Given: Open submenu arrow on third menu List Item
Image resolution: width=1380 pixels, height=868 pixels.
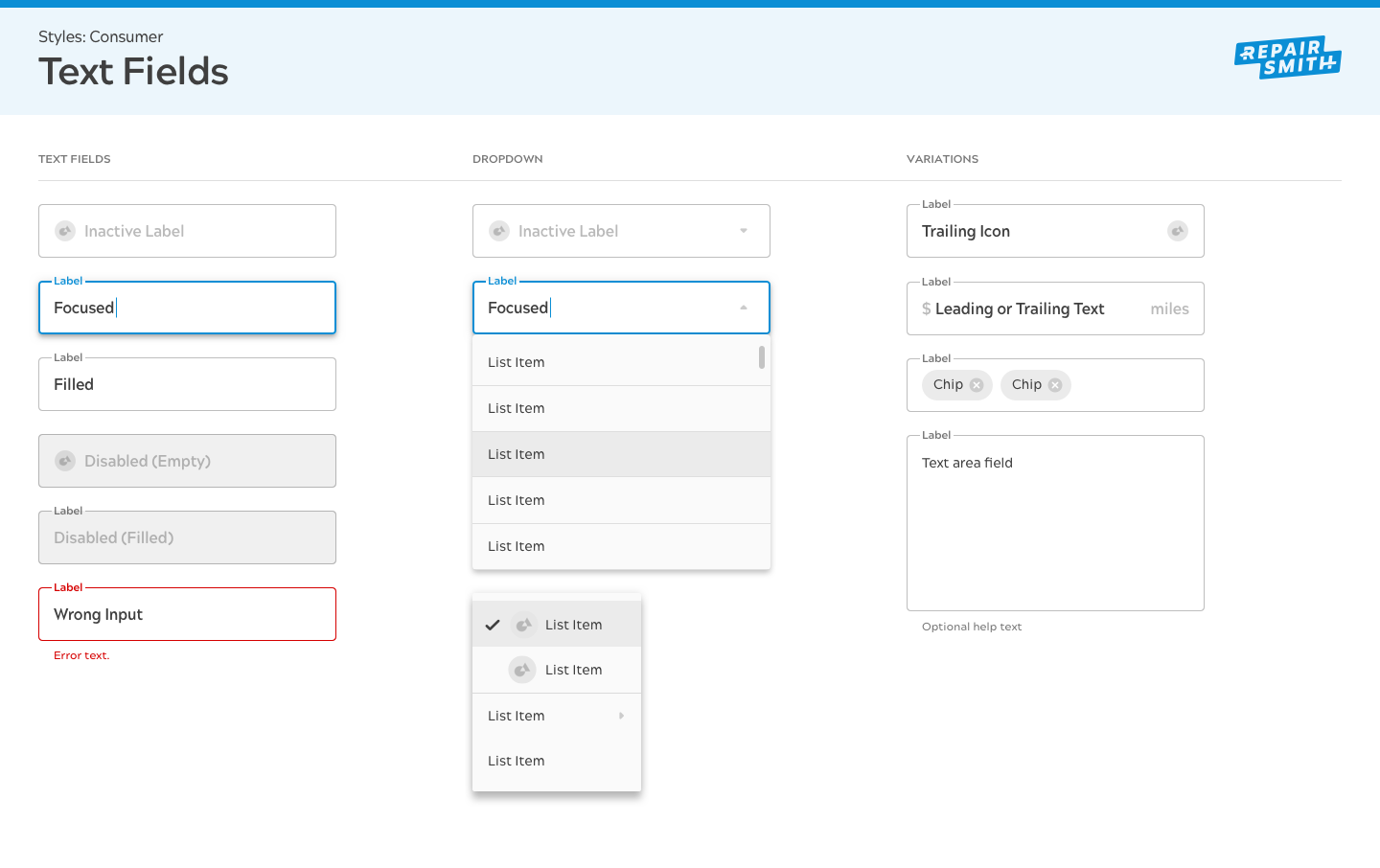Looking at the screenshot, I should 621,716.
